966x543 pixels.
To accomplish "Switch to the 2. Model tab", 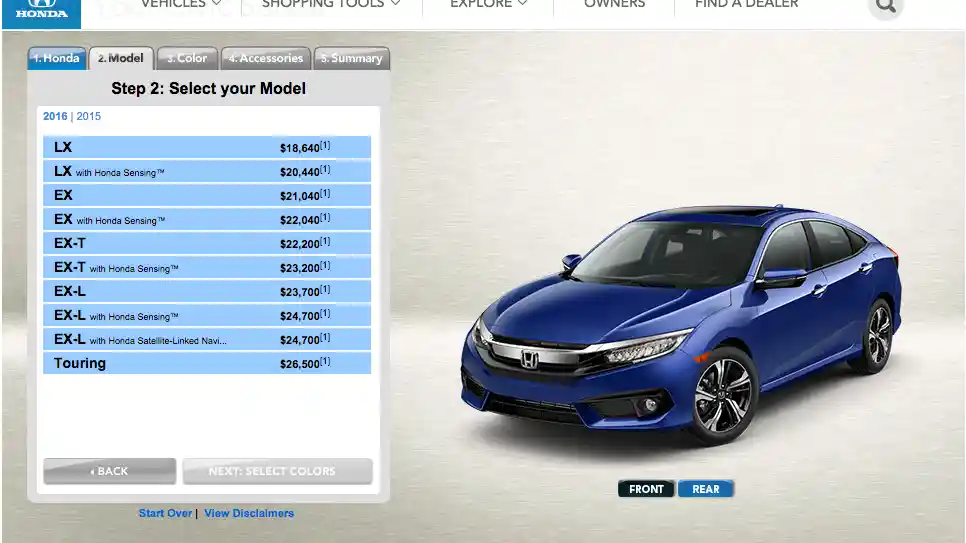I will click(121, 59).
